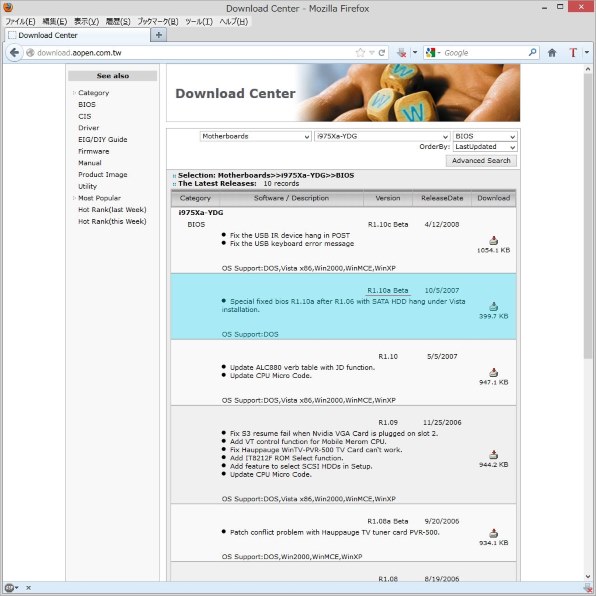Image resolution: width=596 pixels, height=596 pixels.
Task: Open the 履歴(S) menu
Action: click(x=118, y=22)
